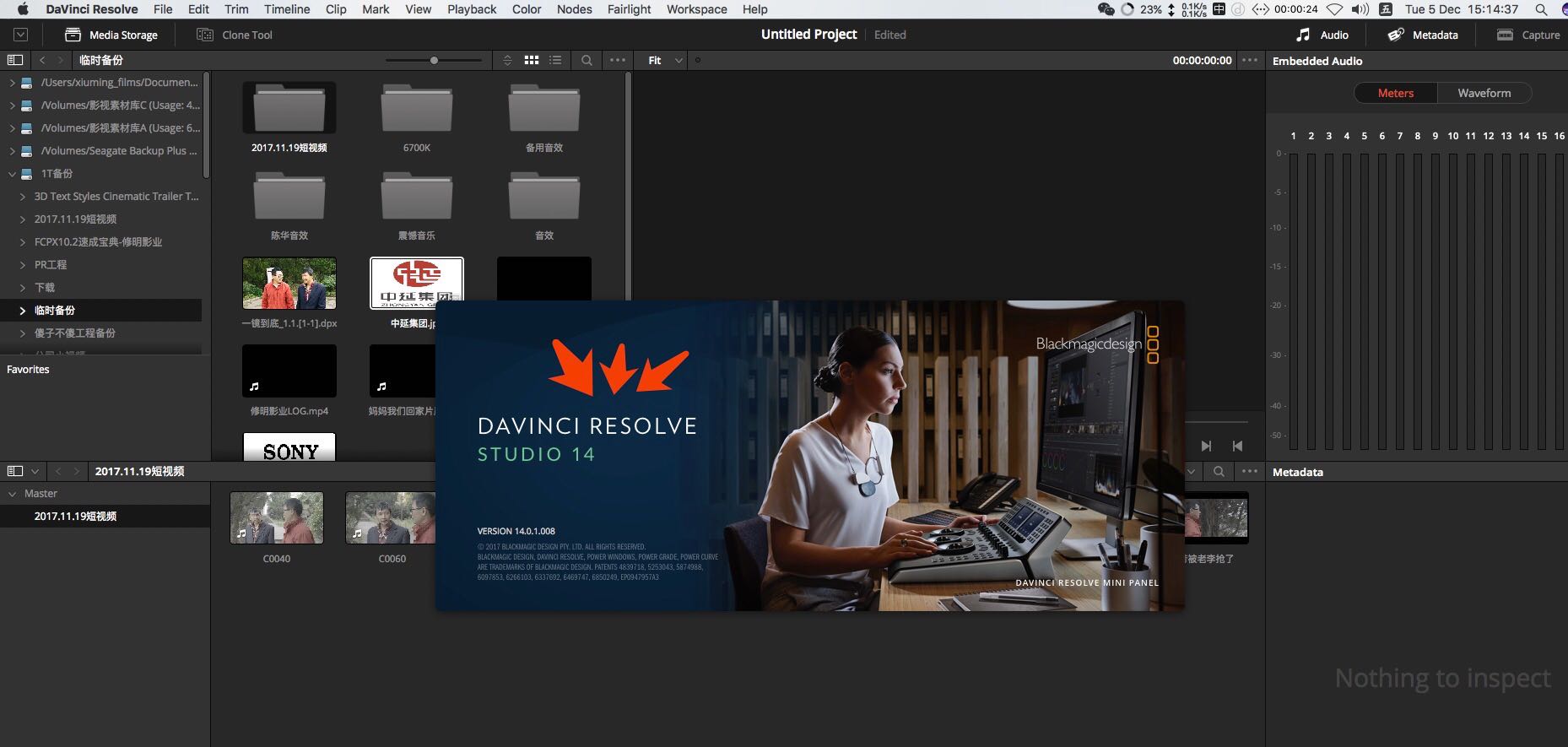
Task: Select the 2017.11.19短视频 bin under Master
Action: coord(105,517)
